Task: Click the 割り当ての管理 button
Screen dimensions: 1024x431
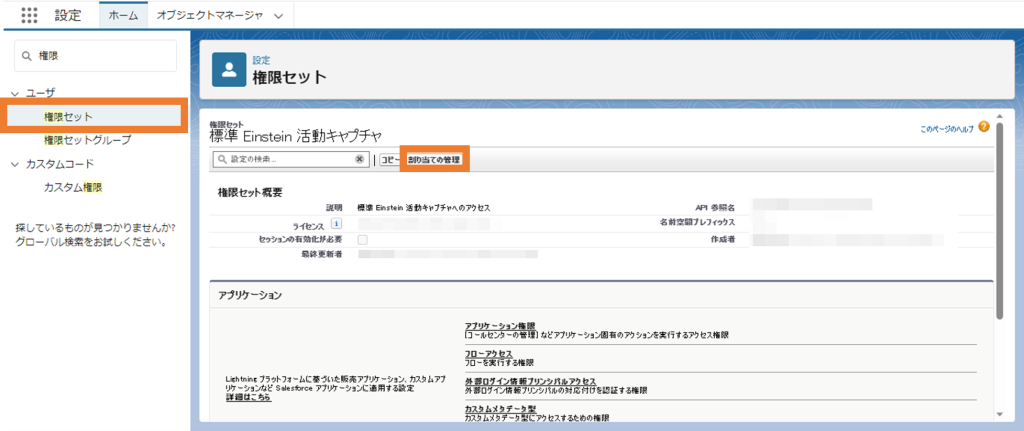Action: pyautogui.click(x=434, y=159)
